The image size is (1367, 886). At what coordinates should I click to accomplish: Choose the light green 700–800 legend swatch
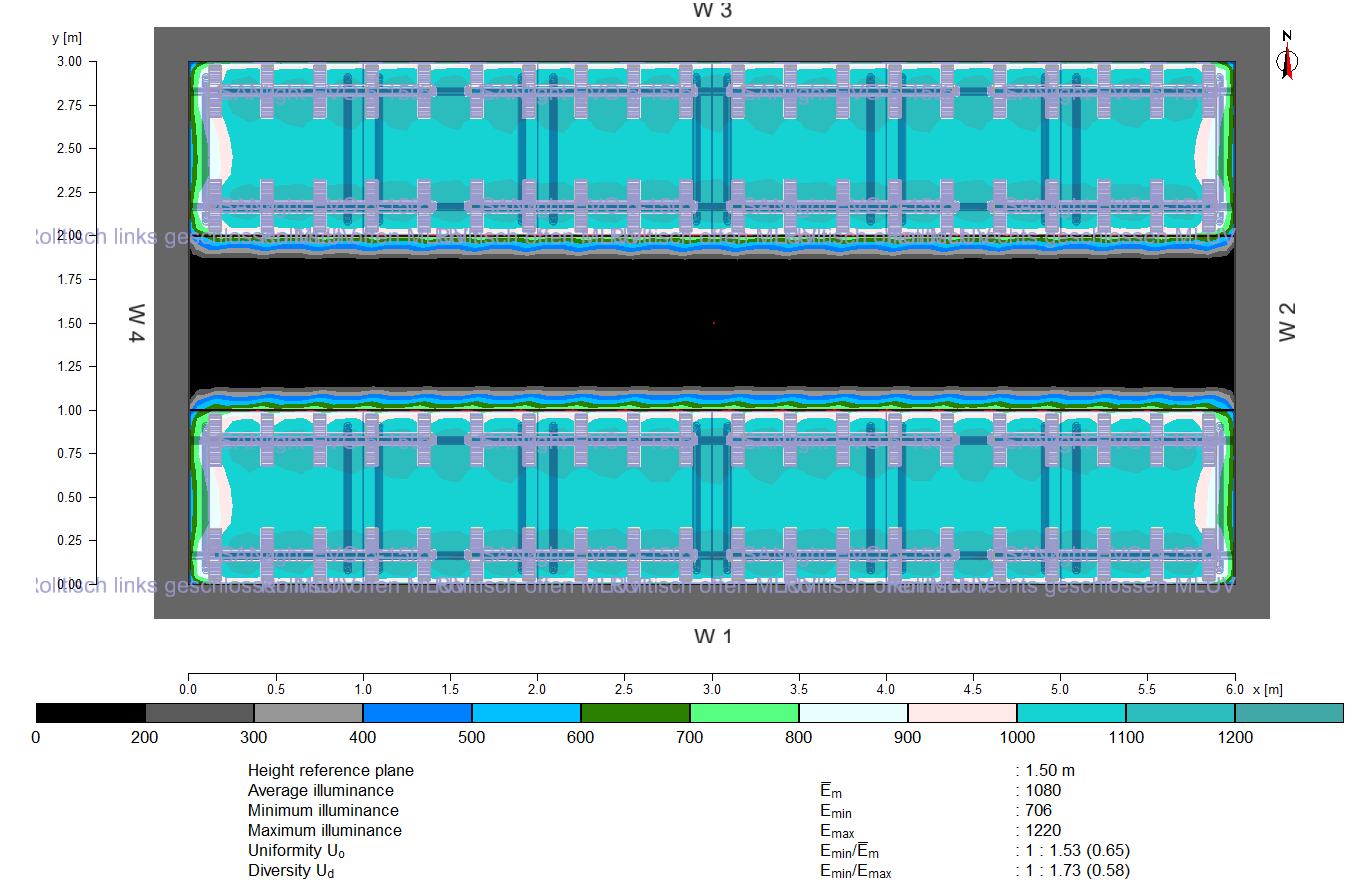point(745,713)
